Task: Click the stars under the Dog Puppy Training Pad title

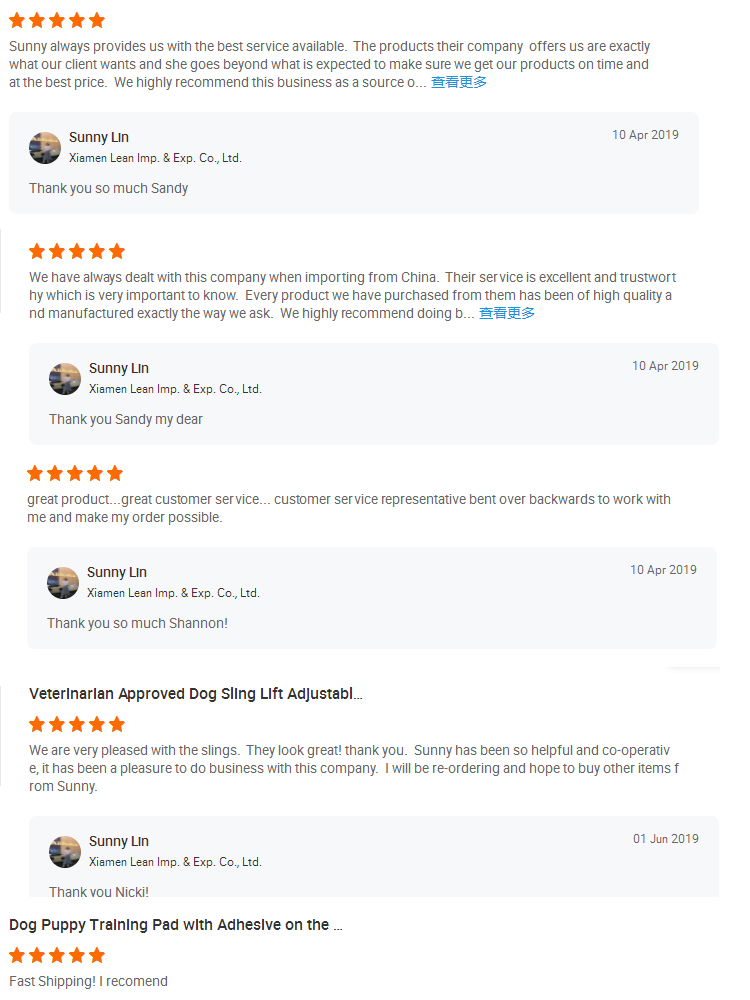Action: (x=57, y=955)
